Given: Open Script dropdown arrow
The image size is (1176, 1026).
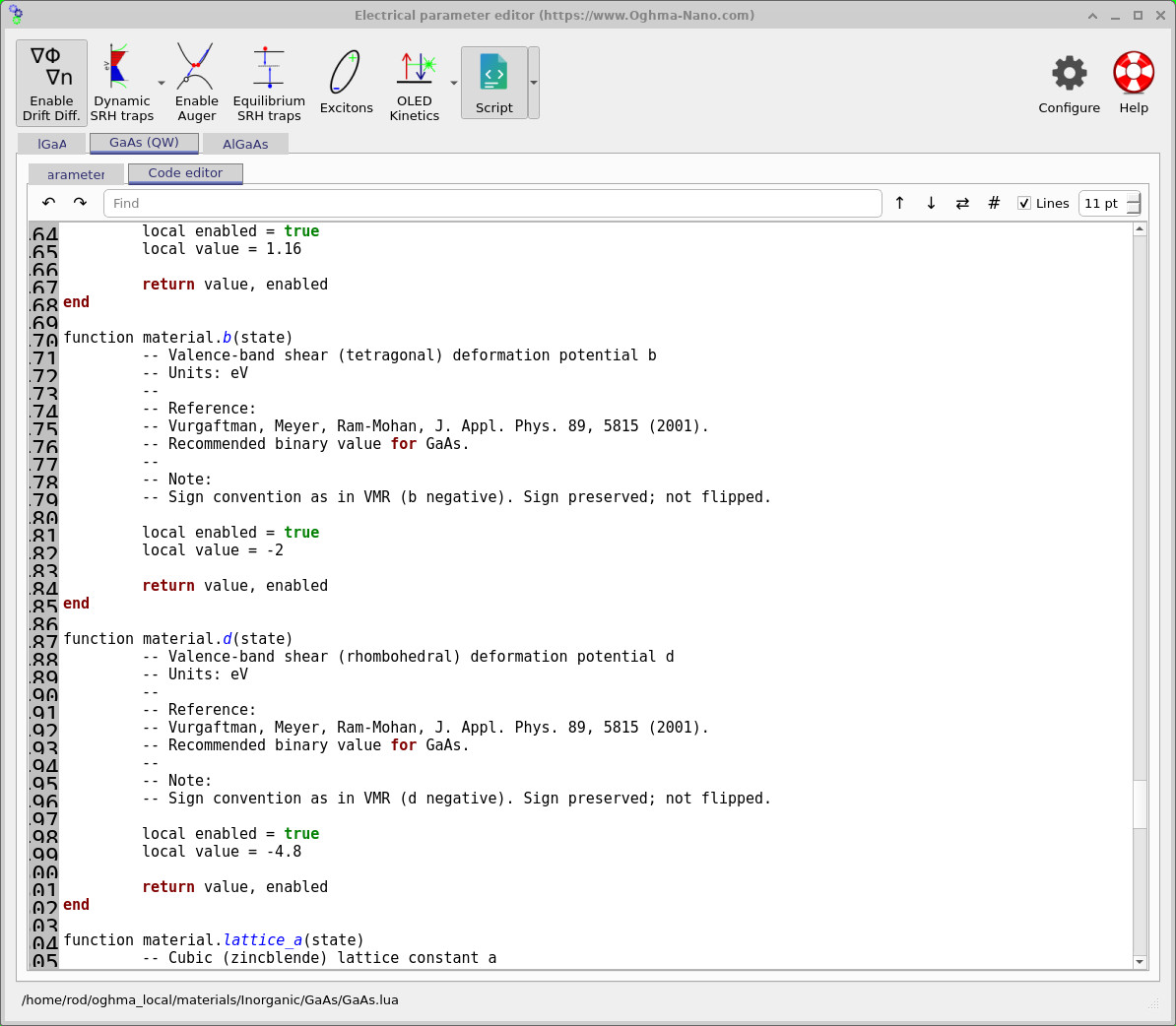Looking at the screenshot, I should (x=534, y=83).
